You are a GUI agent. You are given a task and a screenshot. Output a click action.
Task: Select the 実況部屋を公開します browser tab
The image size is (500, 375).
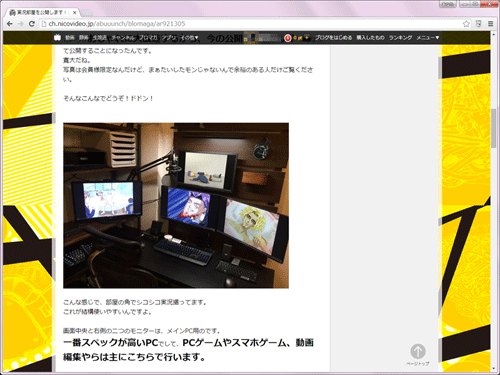point(43,13)
